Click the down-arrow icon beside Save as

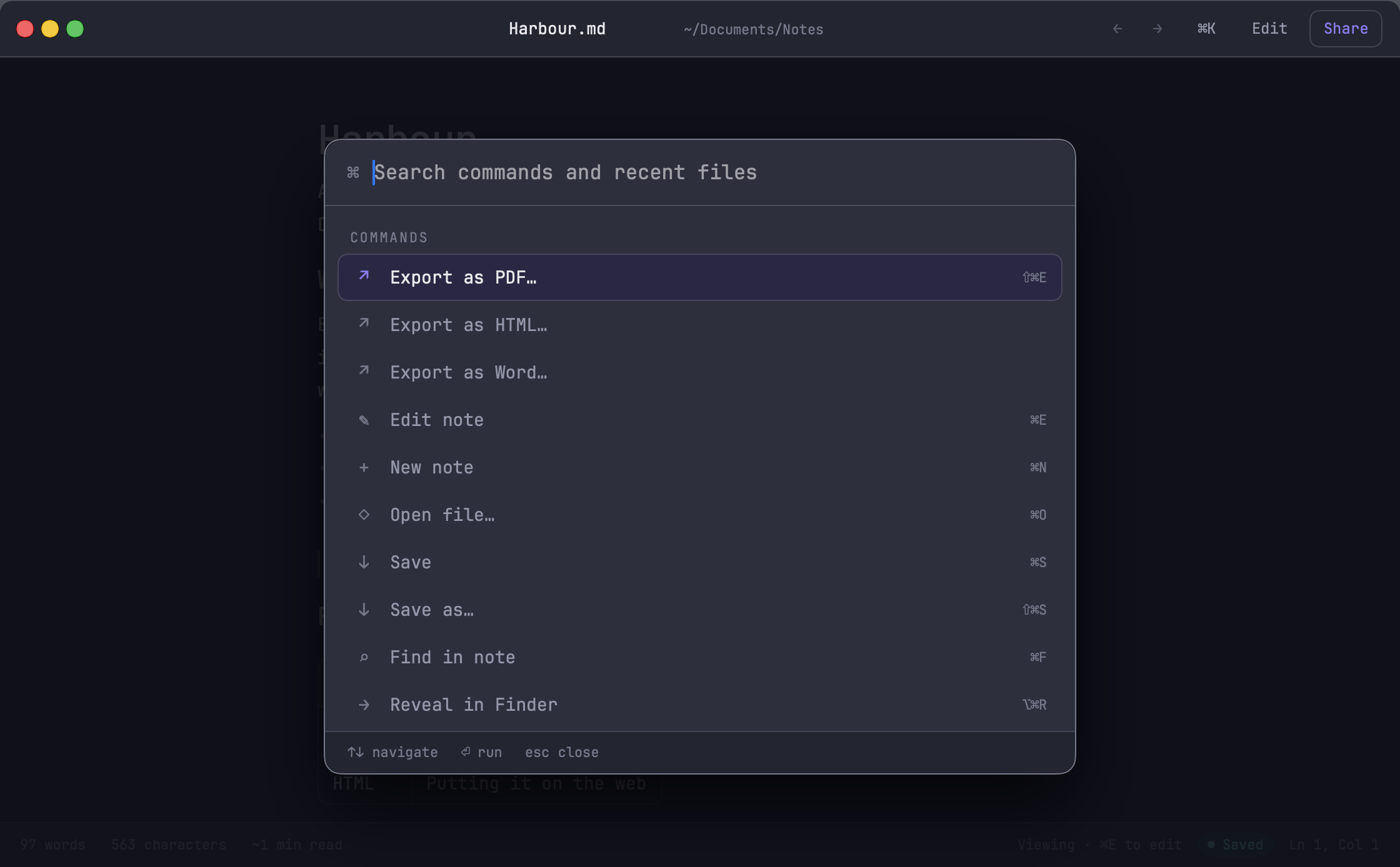click(x=364, y=610)
